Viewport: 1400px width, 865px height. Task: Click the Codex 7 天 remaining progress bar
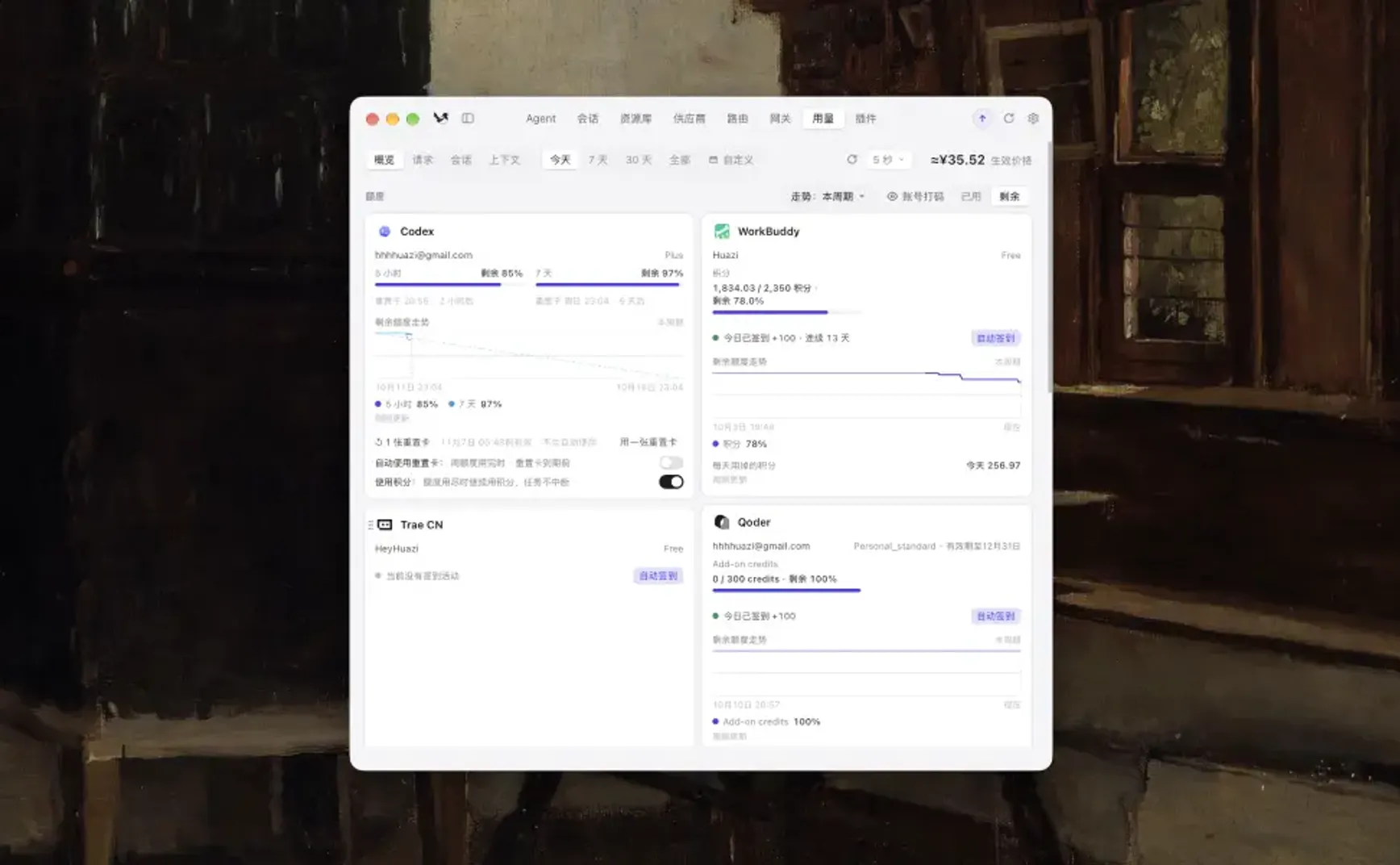tap(609, 284)
